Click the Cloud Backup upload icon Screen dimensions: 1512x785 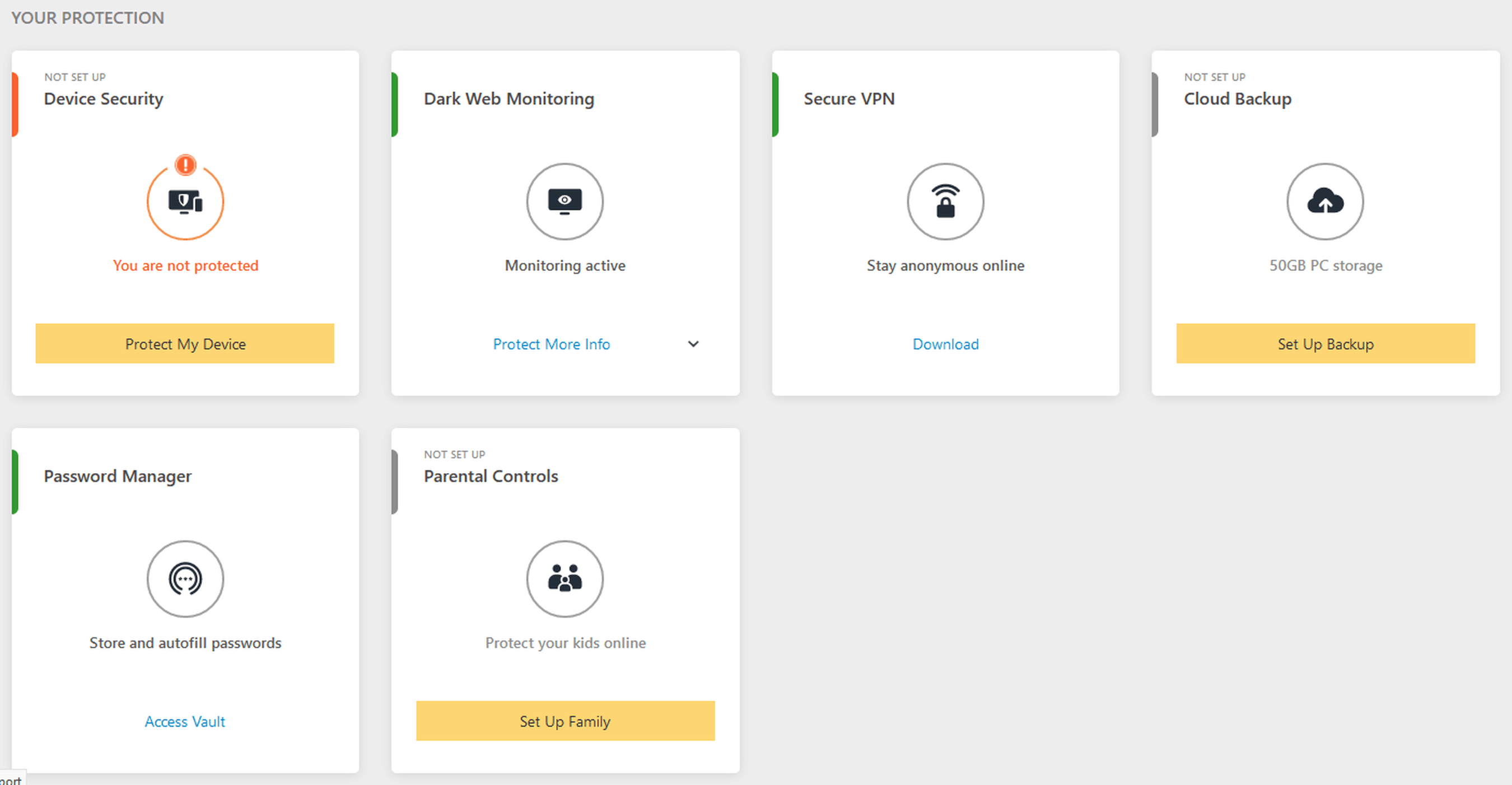(1325, 201)
